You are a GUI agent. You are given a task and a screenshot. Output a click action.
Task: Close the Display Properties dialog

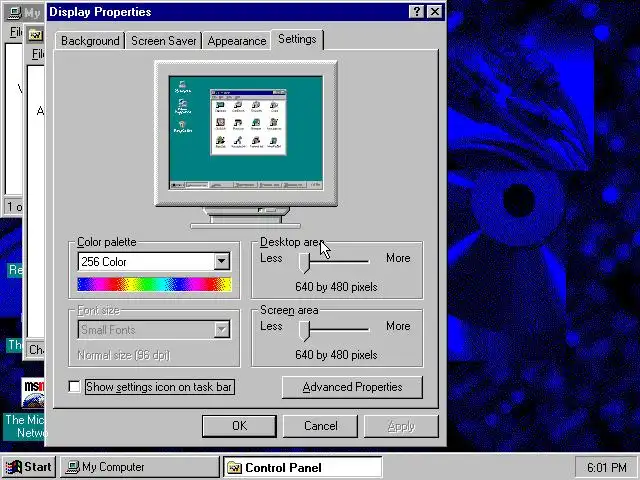(x=435, y=11)
